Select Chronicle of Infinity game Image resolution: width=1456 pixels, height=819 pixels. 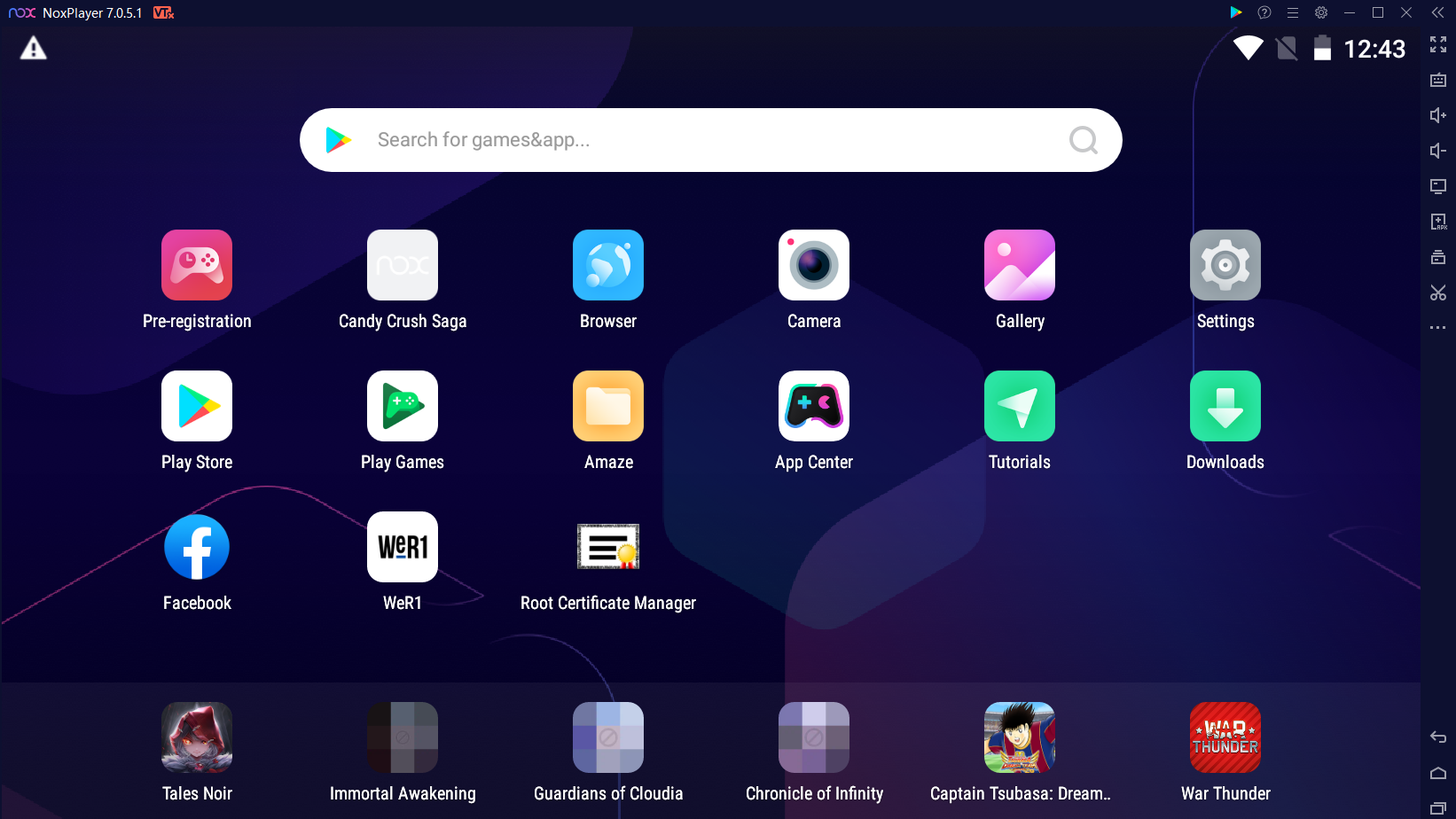point(814,737)
